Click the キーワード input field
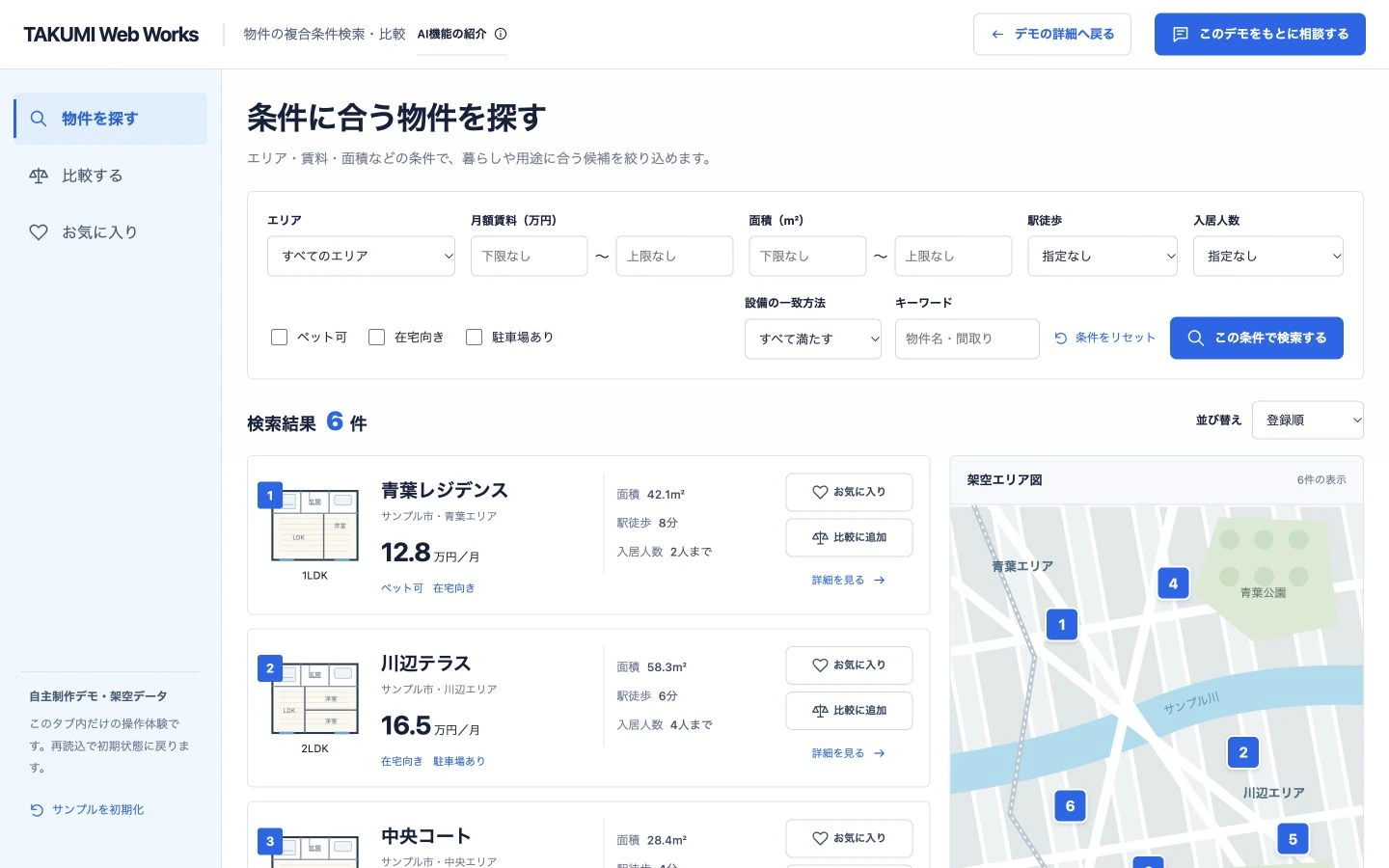Image resolution: width=1389 pixels, height=868 pixels. (x=967, y=339)
